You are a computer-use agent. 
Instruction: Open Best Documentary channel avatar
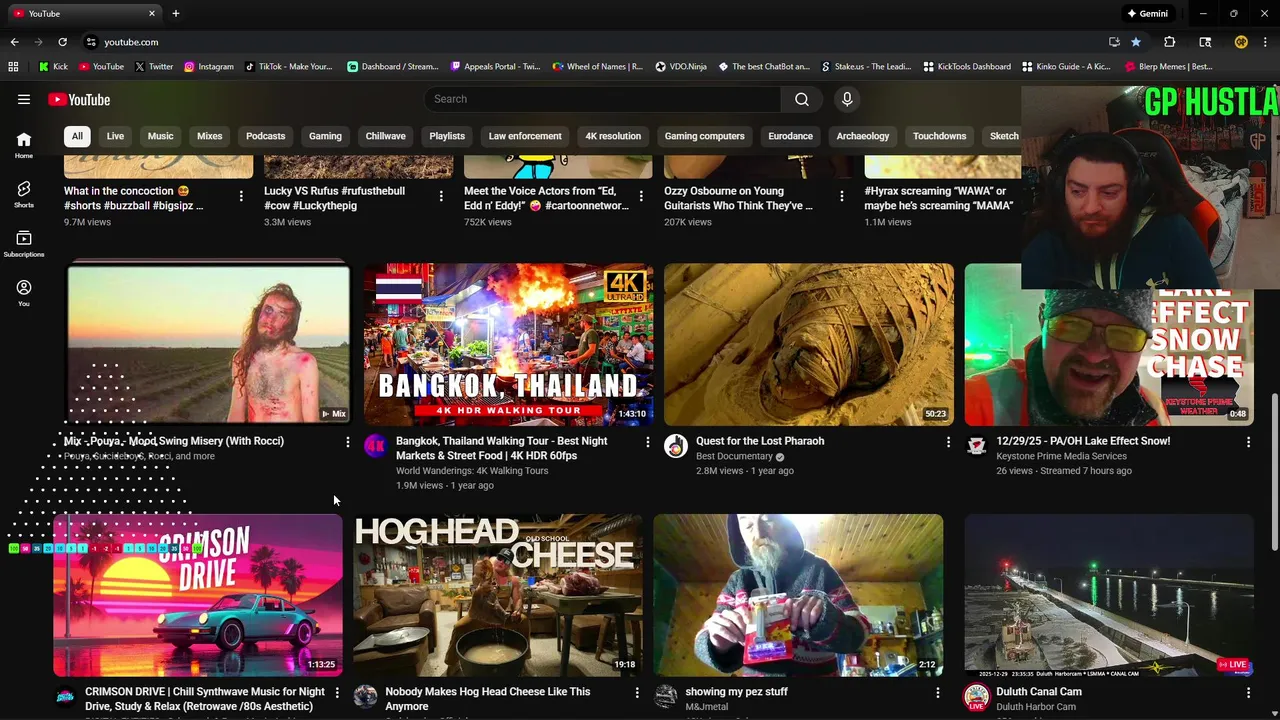[676, 446]
